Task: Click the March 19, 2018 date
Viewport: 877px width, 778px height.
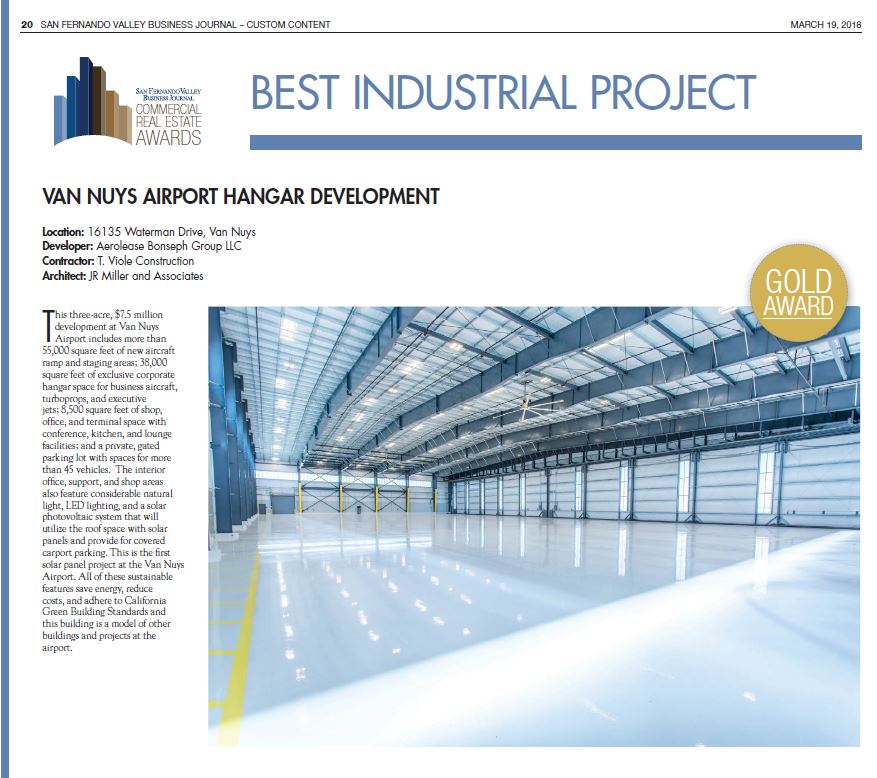Action: coord(825,24)
